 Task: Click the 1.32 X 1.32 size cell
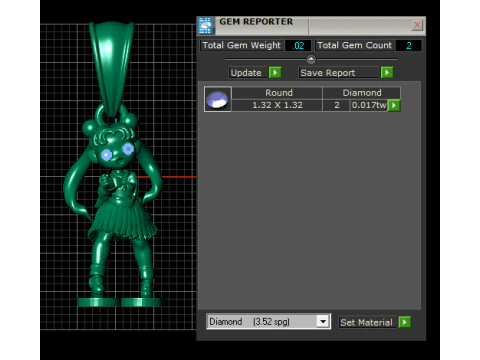pos(278,105)
